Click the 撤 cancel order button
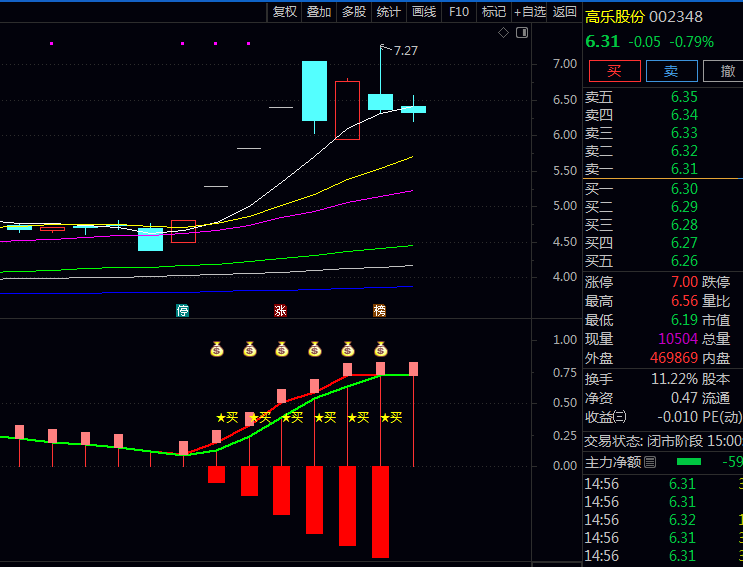This screenshot has width=743, height=567. [x=725, y=71]
